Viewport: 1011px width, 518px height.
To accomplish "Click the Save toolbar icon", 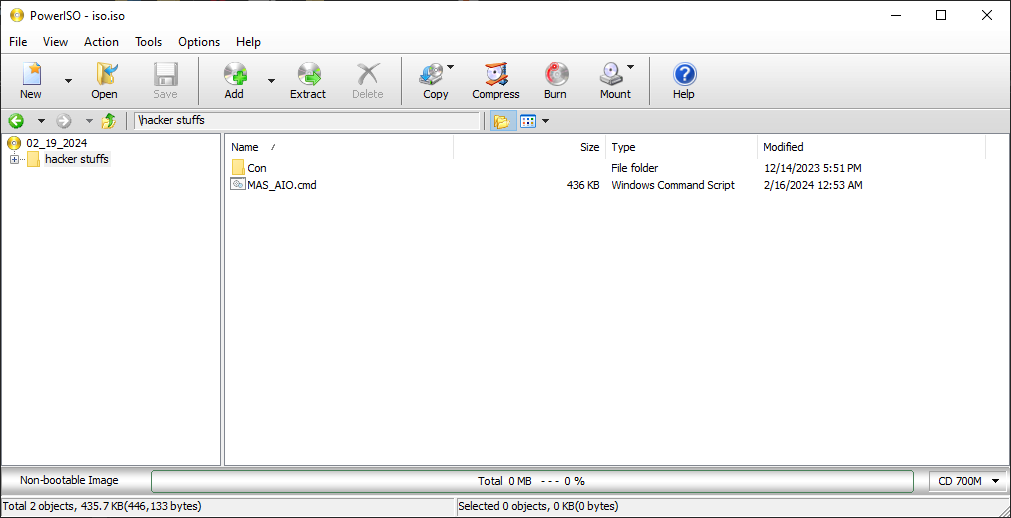I will click(165, 81).
